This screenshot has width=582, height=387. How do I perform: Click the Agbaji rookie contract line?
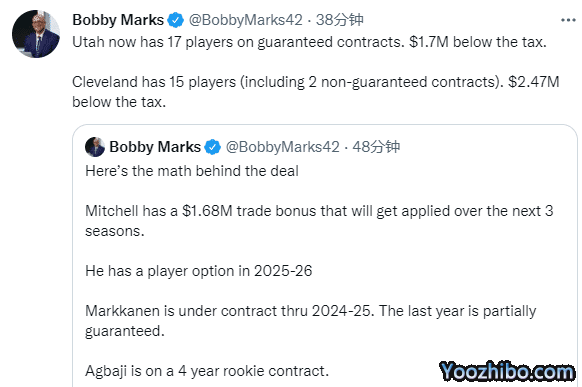(207, 371)
